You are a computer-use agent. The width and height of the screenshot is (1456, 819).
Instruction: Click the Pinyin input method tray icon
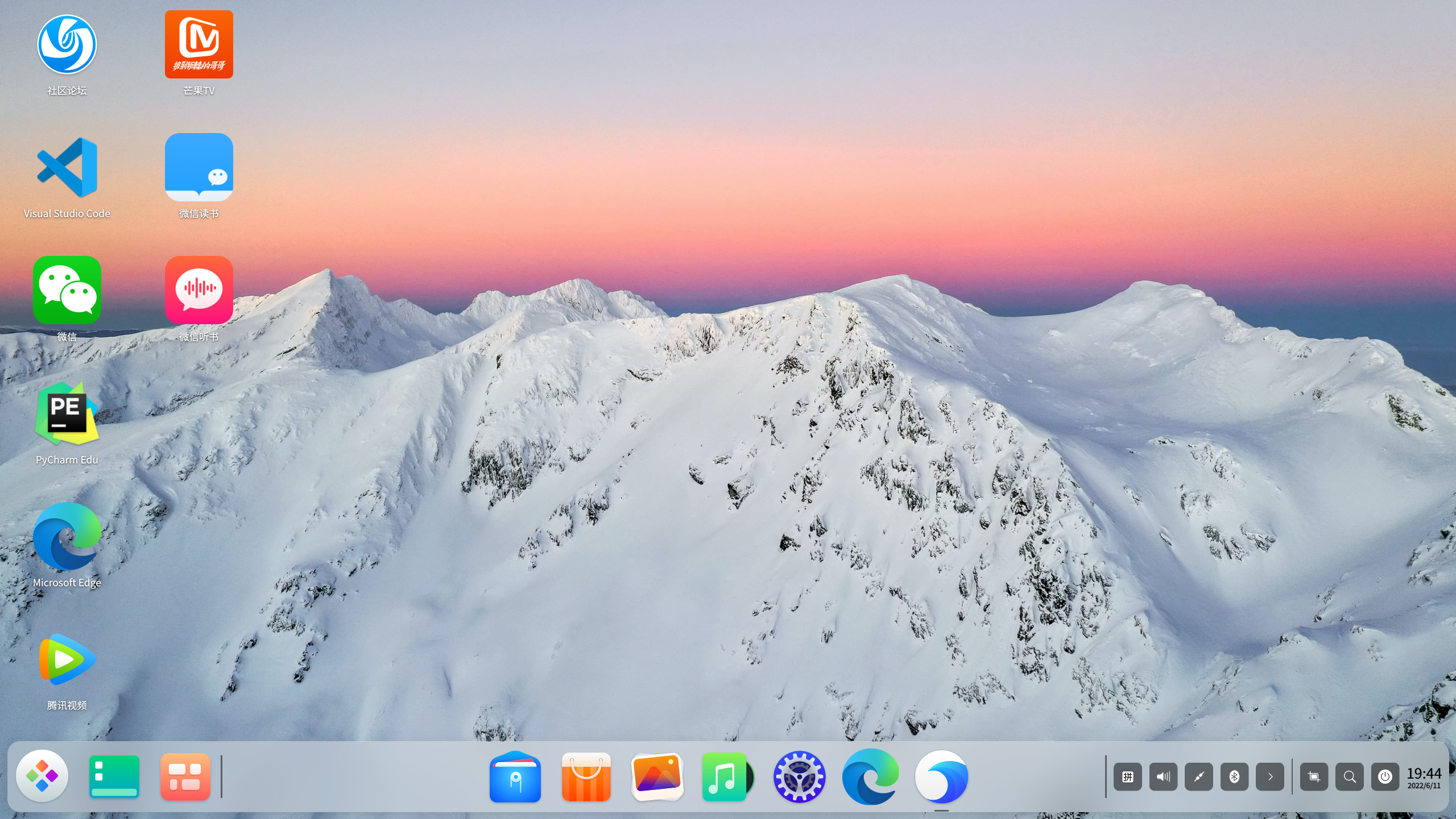coord(1128,776)
